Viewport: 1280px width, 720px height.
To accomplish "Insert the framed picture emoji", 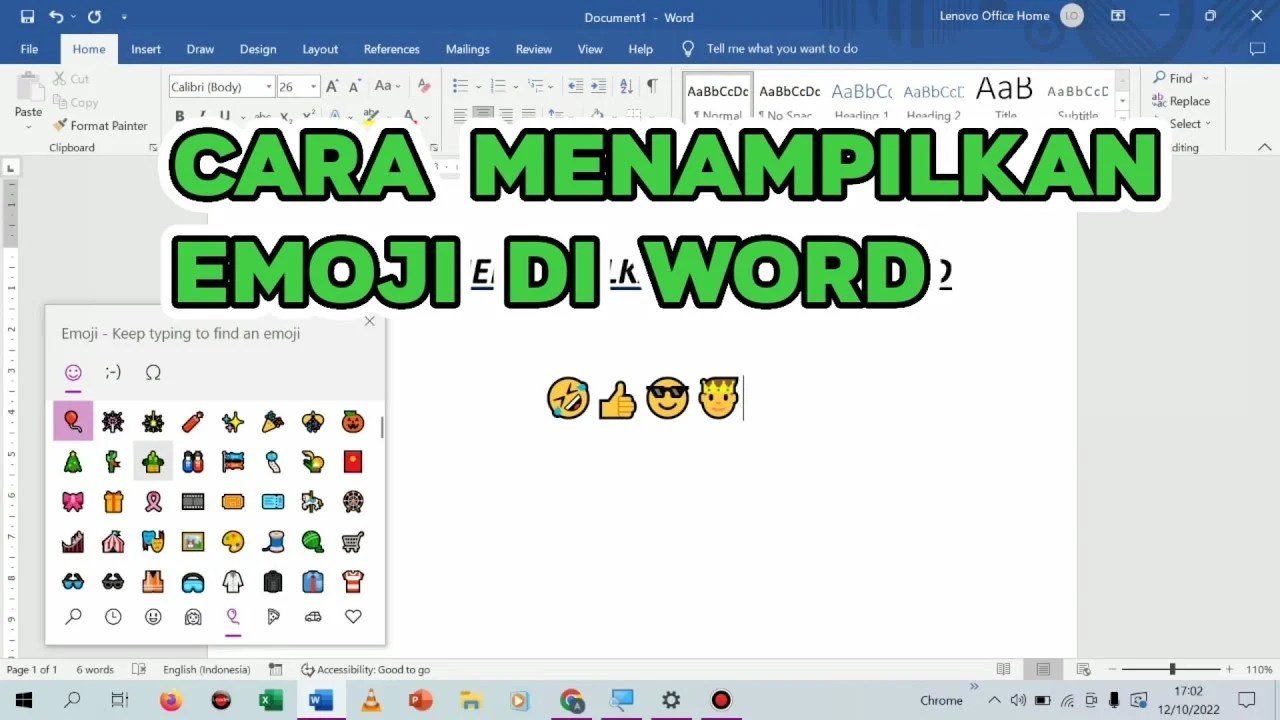I will coord(193,542).
